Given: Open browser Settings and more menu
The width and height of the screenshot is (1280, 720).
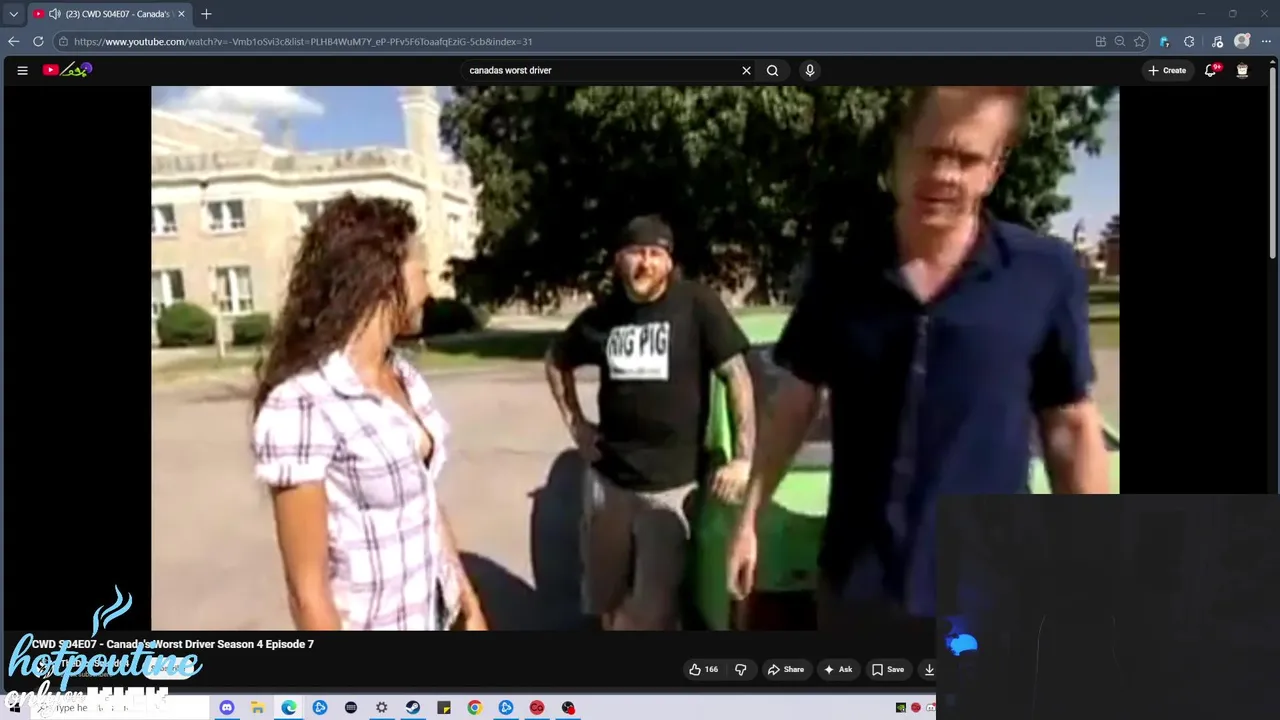Looking at the screenshot, I should pyautogui.click(x=1267, y=42).
